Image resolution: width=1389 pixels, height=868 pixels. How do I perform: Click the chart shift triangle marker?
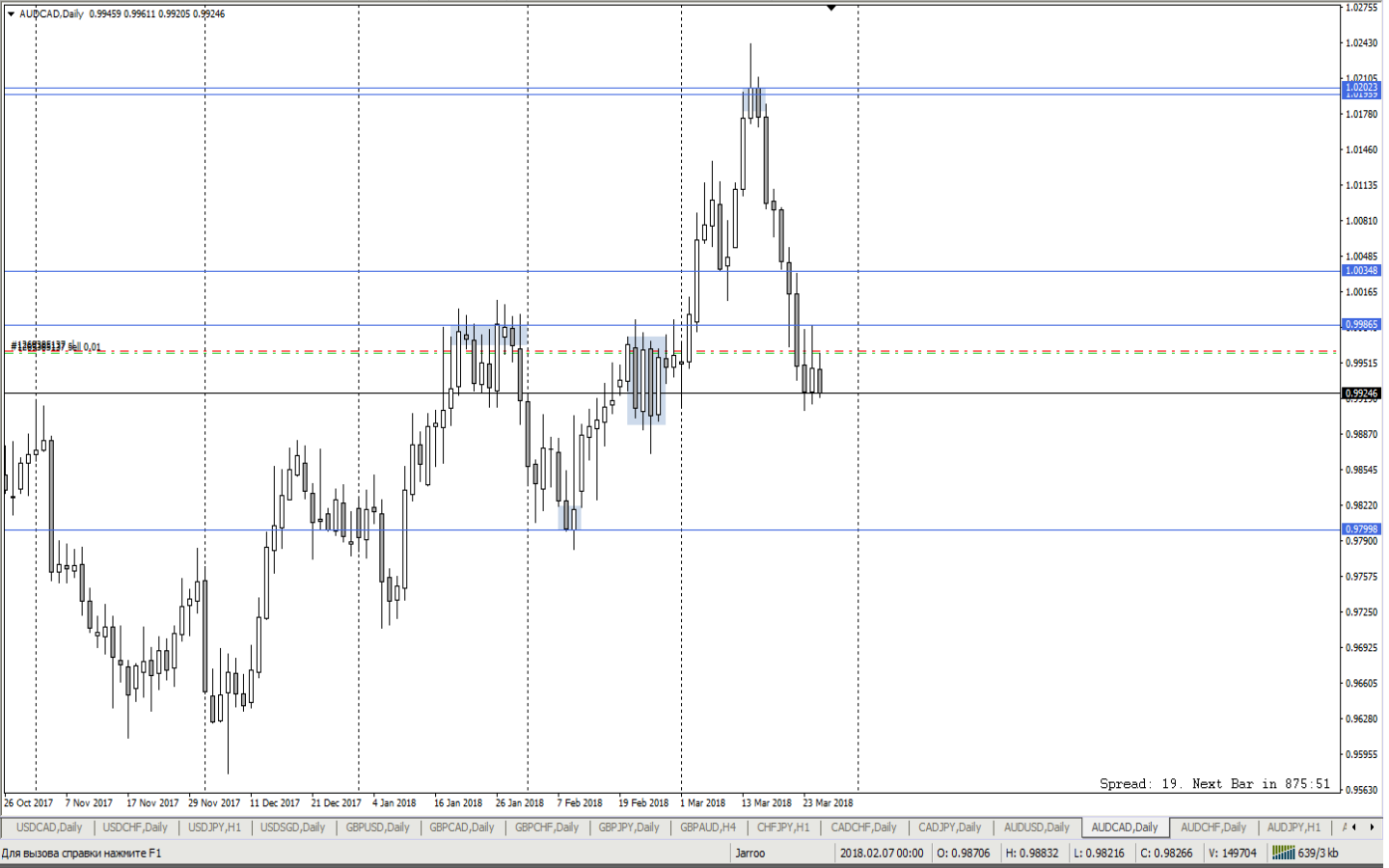pos(831,8)
